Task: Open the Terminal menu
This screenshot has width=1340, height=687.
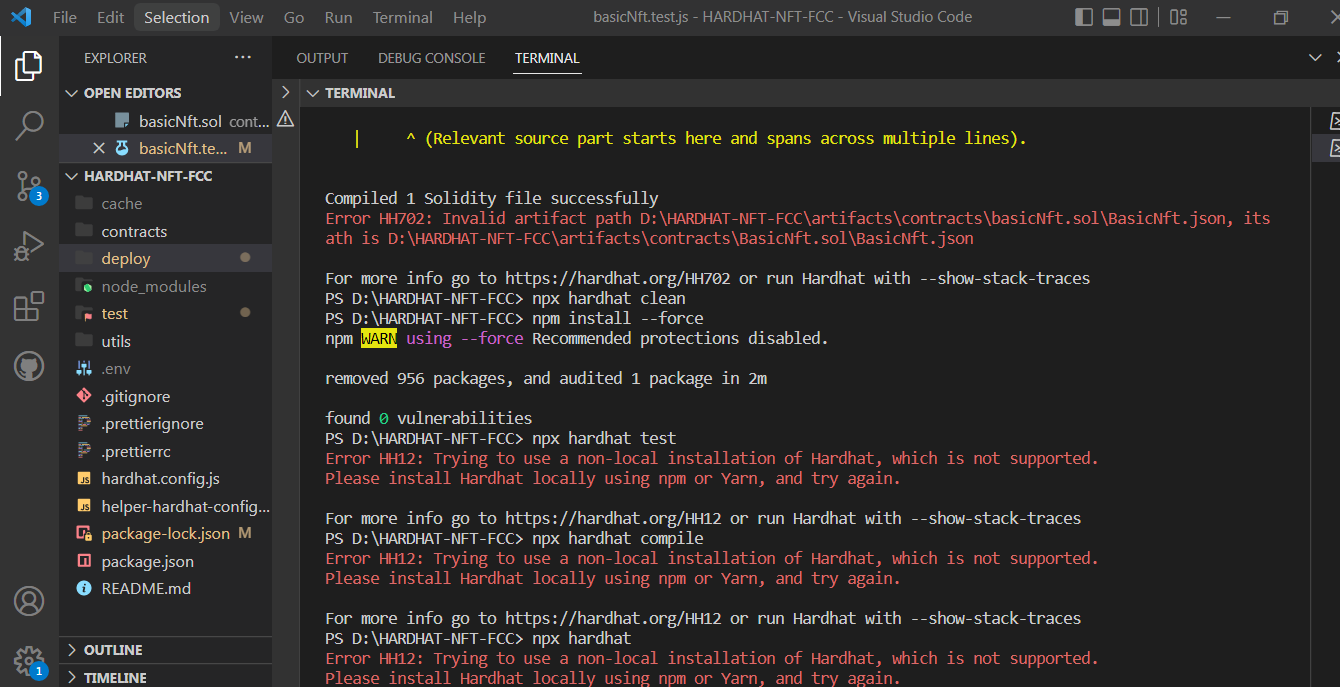Action: 403,17
